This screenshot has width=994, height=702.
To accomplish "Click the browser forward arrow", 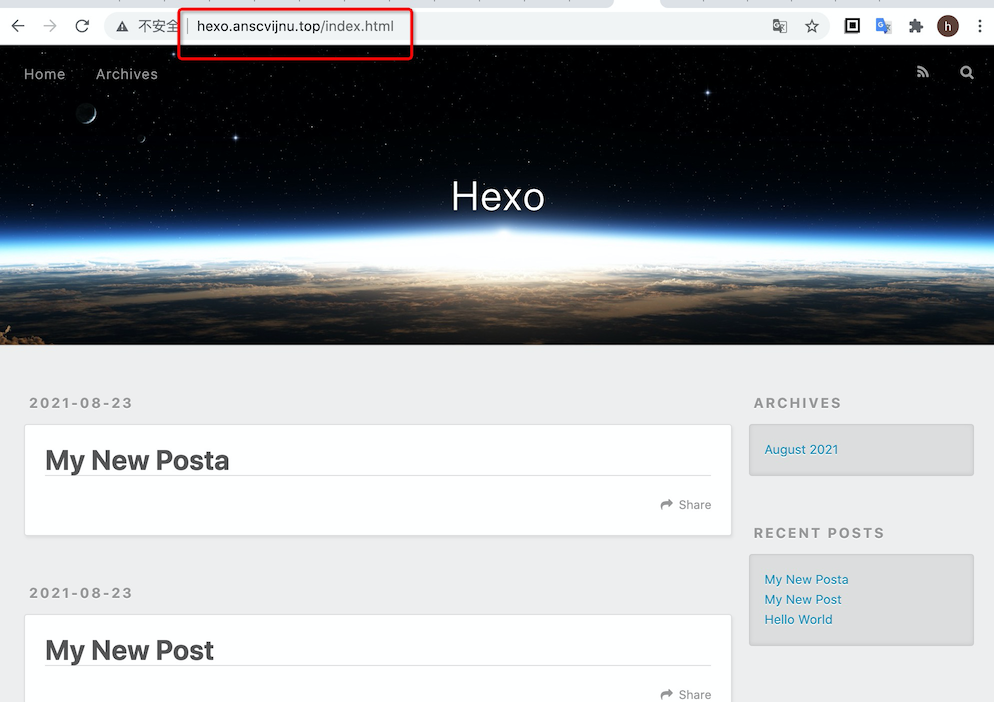I will click(x=50, y=26).
